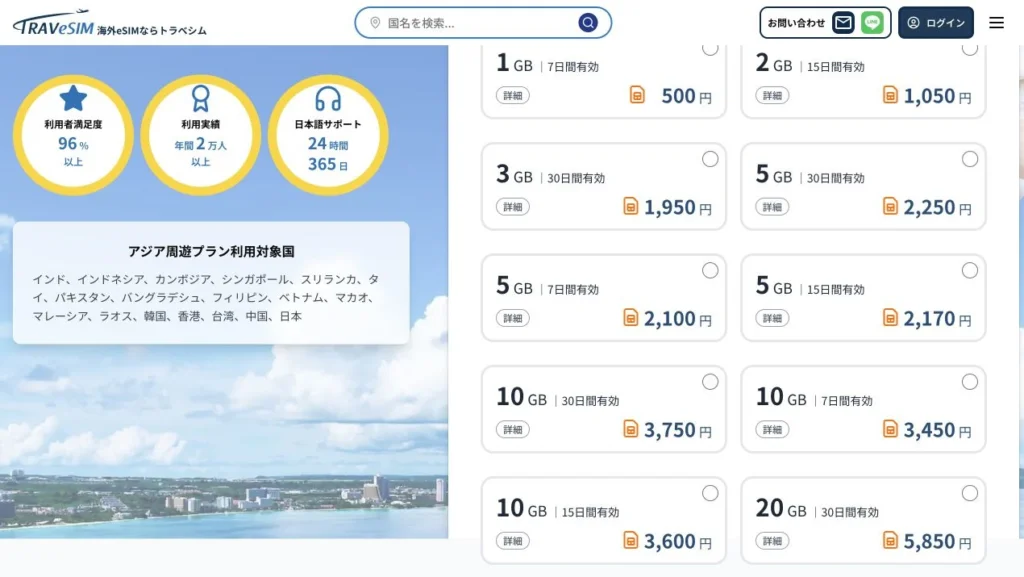
Task: Open 詳細 for the 10GB 3,750円 plan
Action: point(513,430)
